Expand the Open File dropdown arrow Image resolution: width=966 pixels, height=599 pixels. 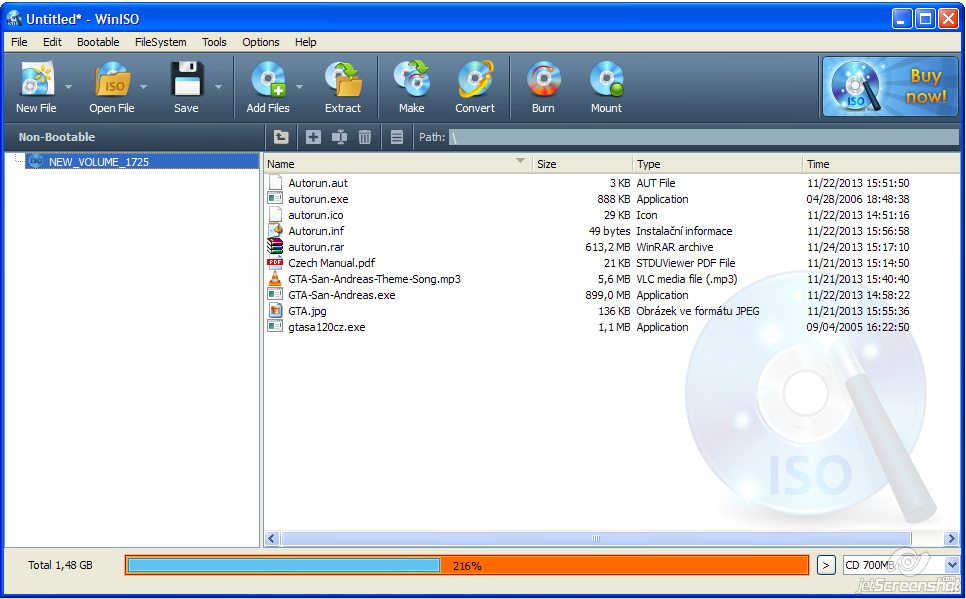pyautogui.click(x=143, y=87)
